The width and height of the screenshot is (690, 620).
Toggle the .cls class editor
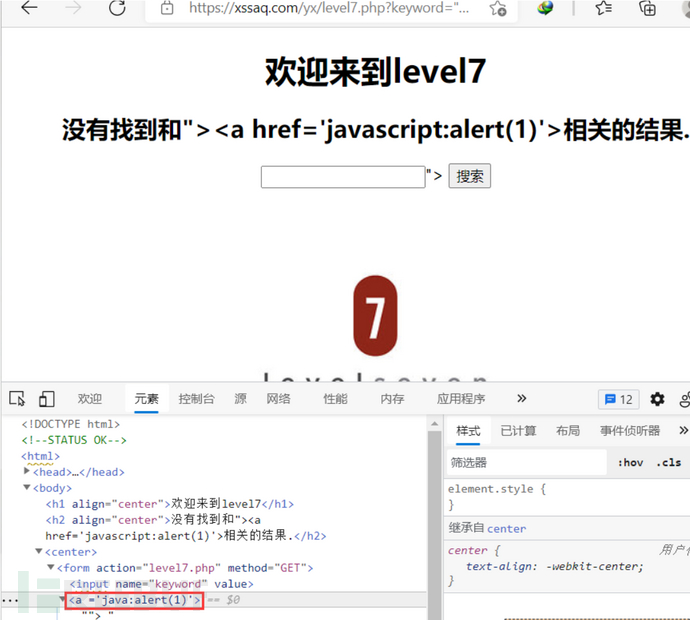tap(669, 462)
